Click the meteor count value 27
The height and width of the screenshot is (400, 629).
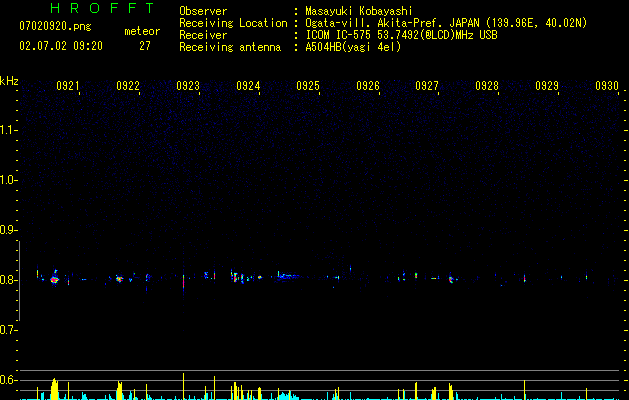click(x=145, y=46)
